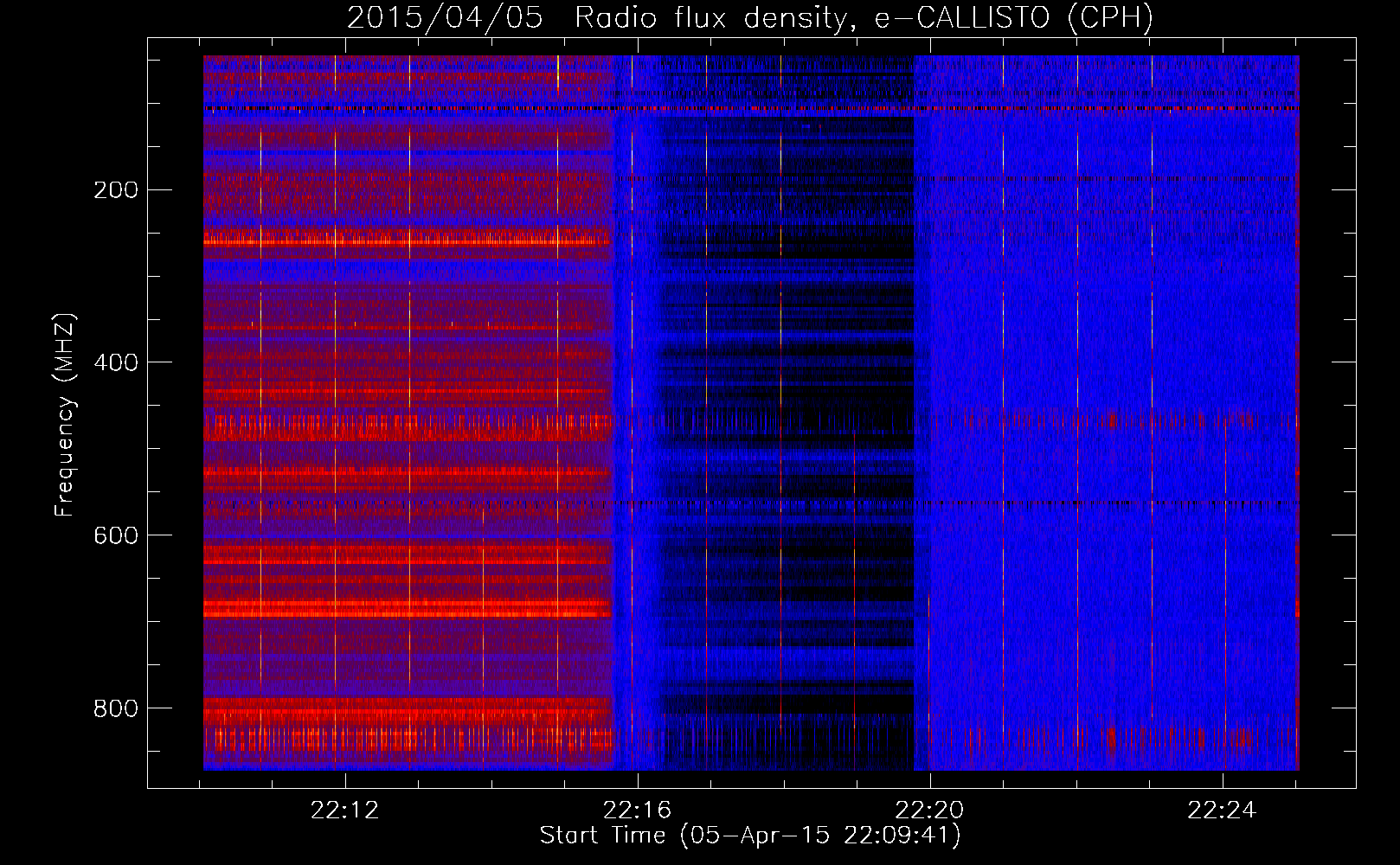Click the 22:12 time tick label
The width and height of the screenshot is (1400, 865).
(x=345, y=811)
